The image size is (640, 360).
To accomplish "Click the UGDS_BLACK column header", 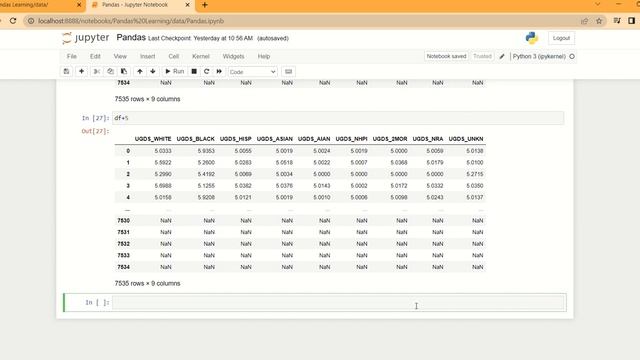I will (196, 139).
